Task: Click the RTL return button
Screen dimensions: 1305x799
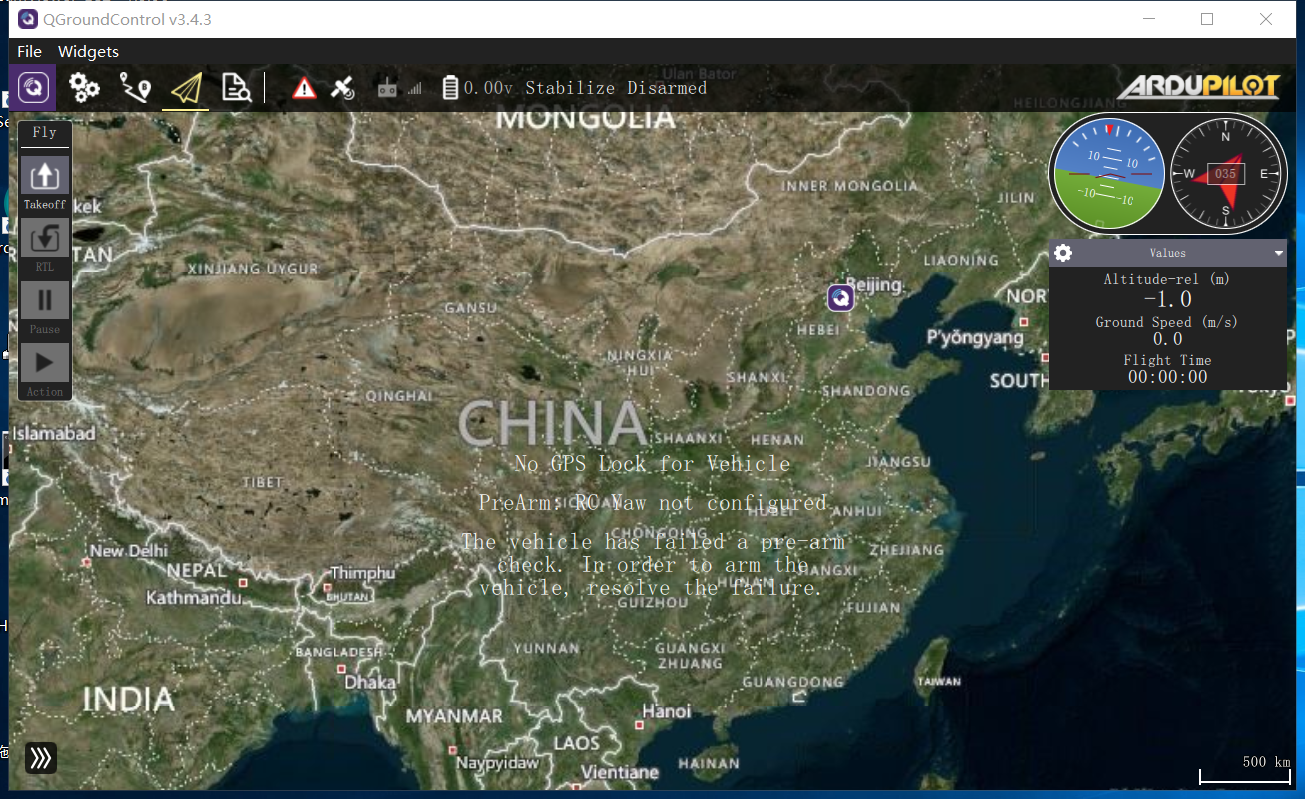Action: pos(45,245)
